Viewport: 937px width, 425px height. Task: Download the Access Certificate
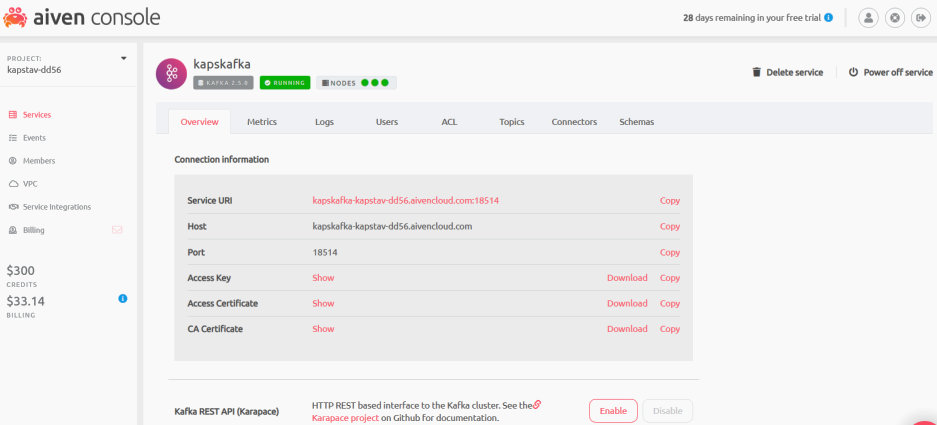point(627,304)
